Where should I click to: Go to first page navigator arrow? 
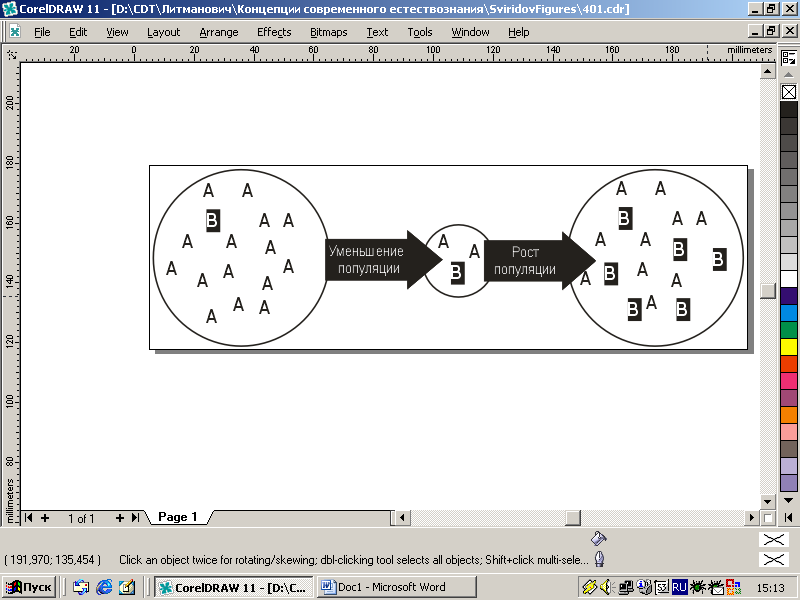[28, 518]
